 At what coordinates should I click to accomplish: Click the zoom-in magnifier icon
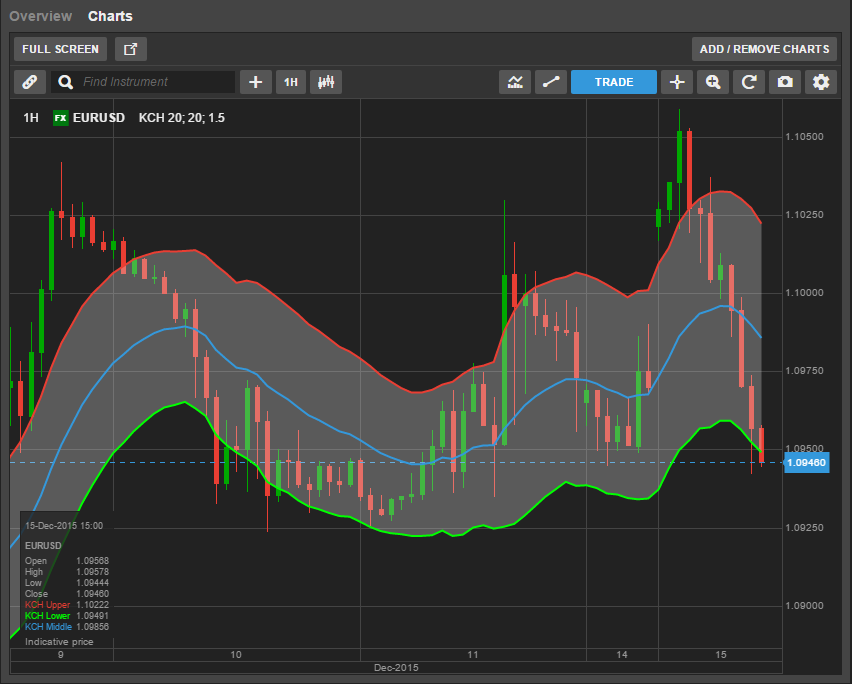713,82
